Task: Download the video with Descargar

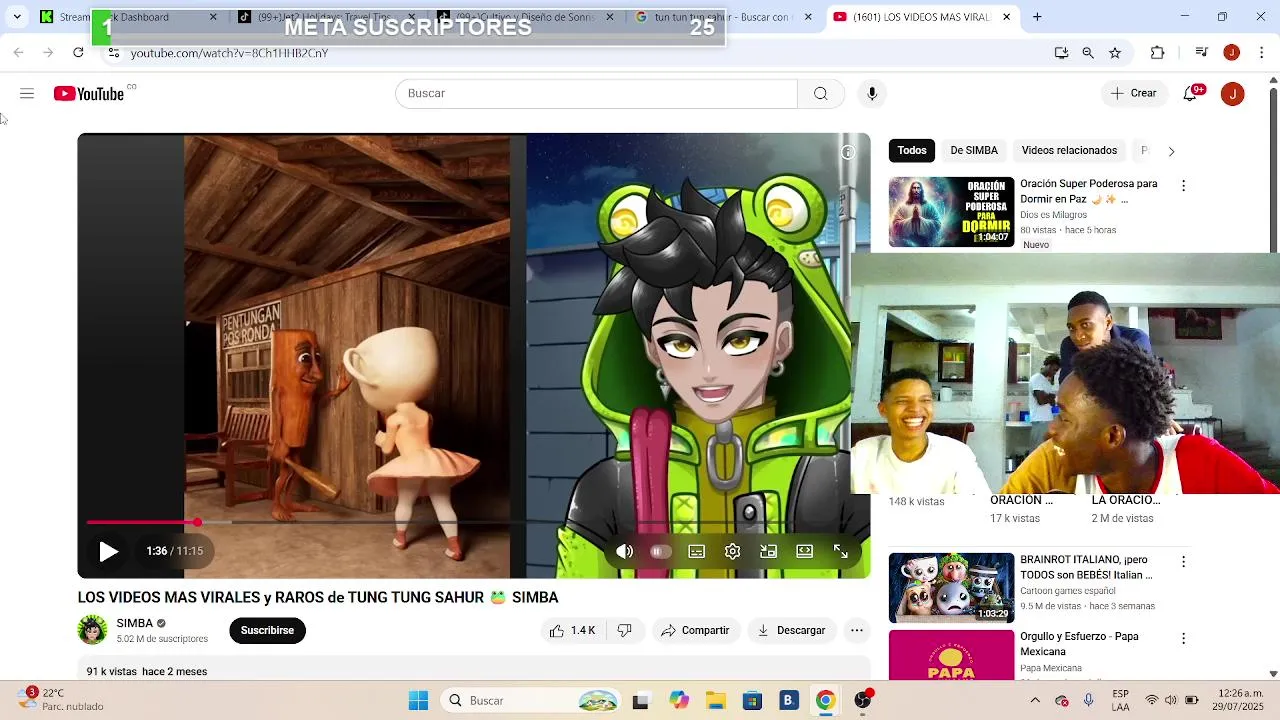Action: tap(791, 630)
